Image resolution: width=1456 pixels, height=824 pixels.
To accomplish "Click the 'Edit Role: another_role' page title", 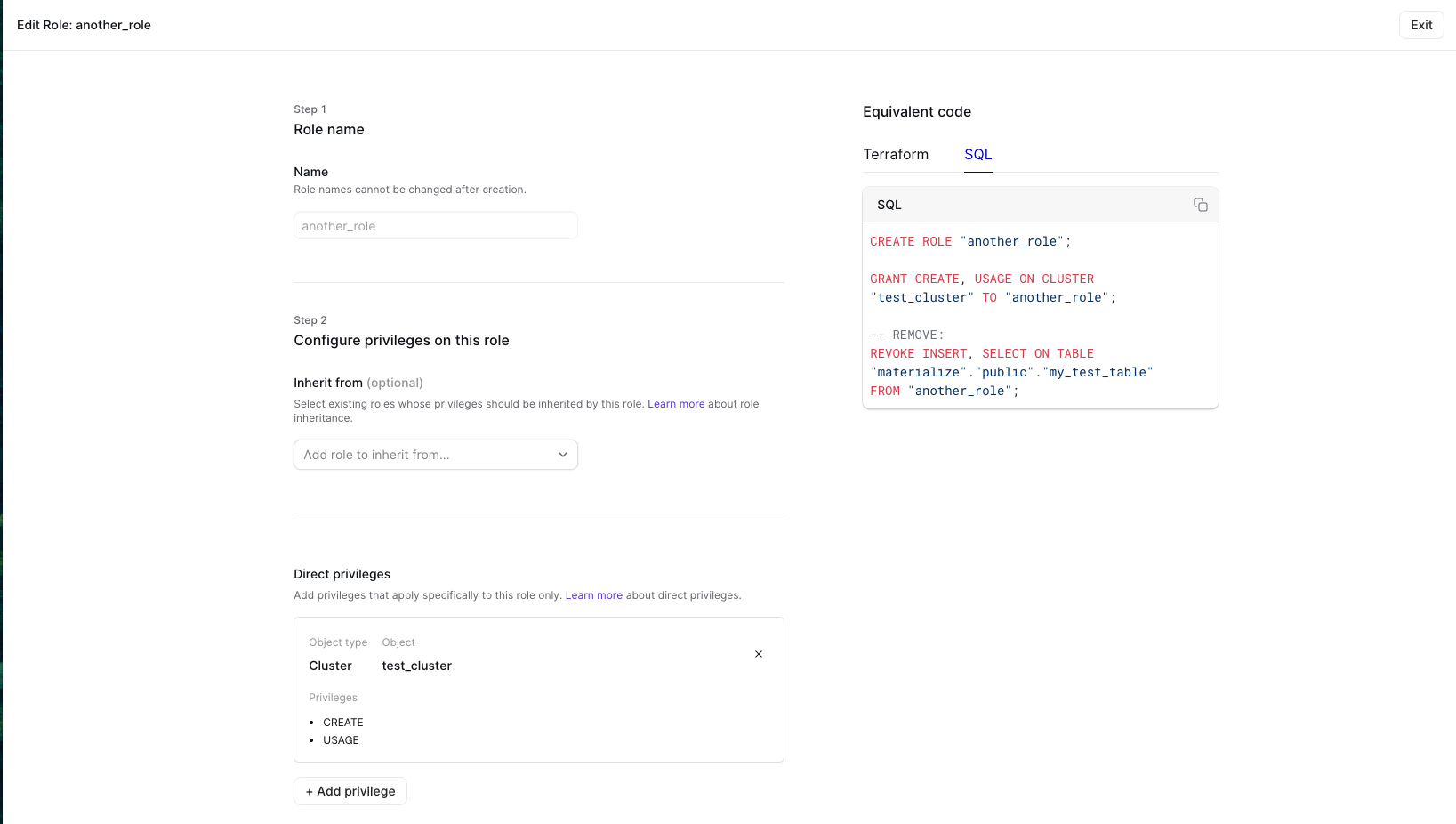I will pos(84,25).
